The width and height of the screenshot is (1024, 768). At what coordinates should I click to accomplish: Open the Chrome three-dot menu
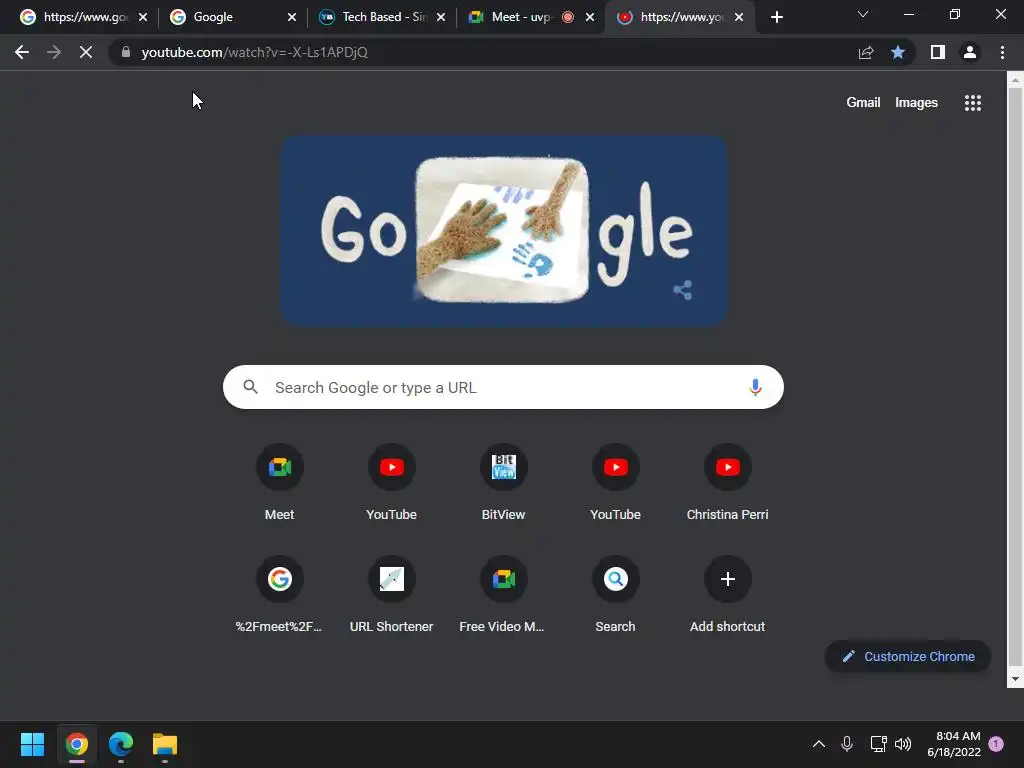pos(1002,52)
